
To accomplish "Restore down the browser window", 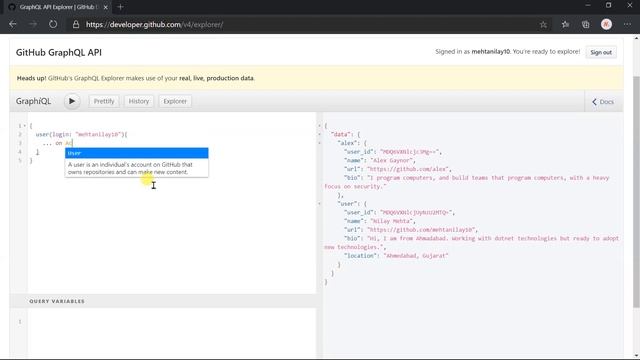I will point(609,6).
